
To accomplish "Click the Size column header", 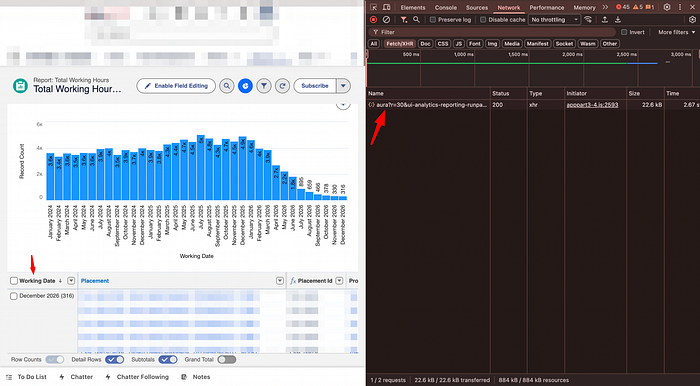I will pos(645,94).
